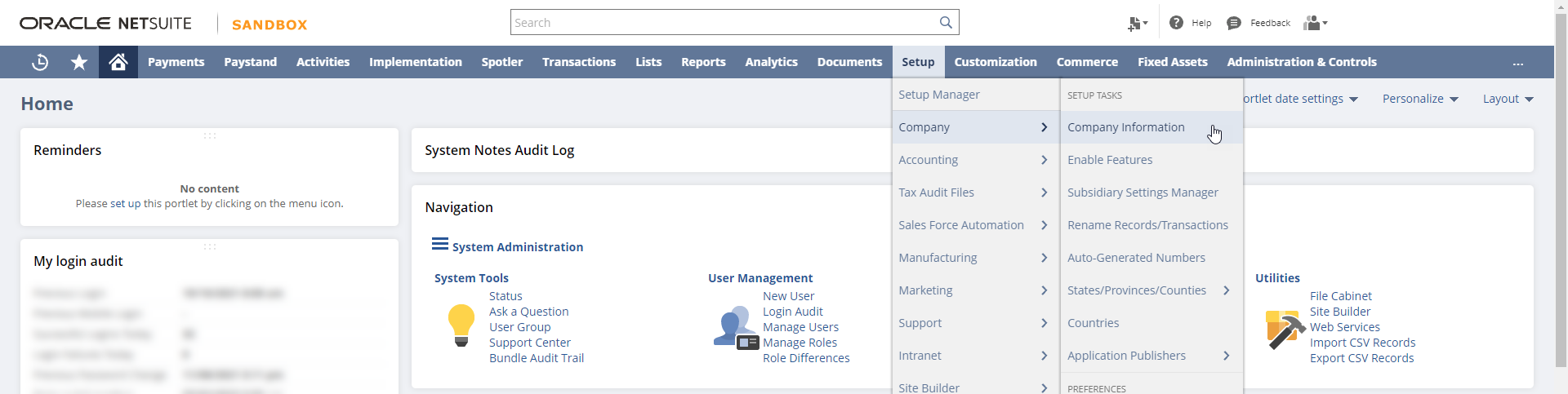Viewport: 1568px width, 394px height.
Task: Open the Customization menu tab
Action: coord(996,62)
